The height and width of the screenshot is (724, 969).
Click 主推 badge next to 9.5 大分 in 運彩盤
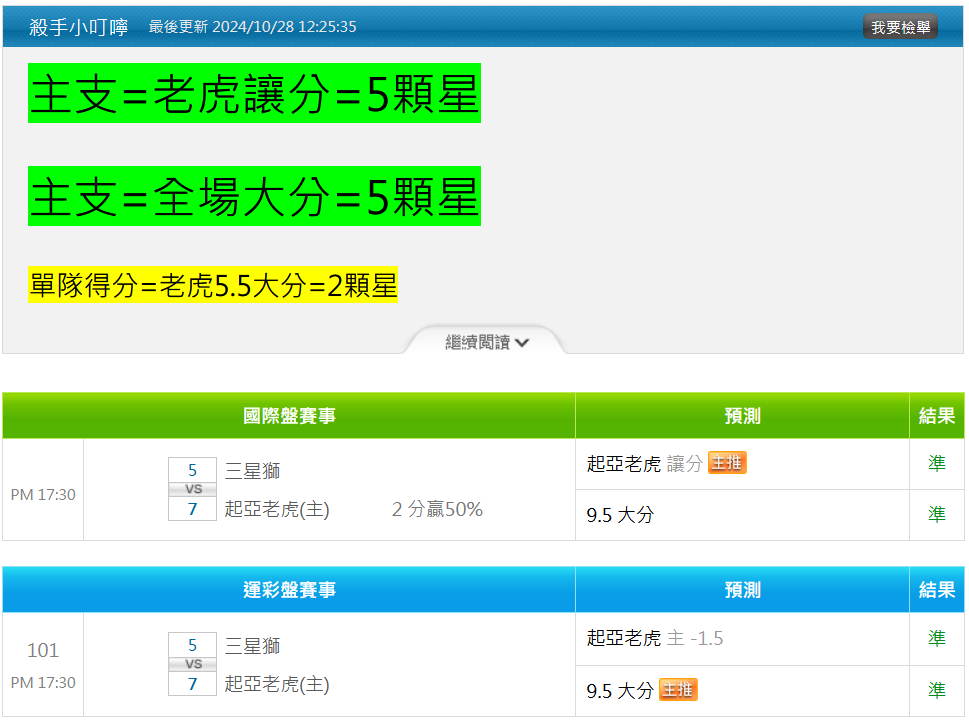pos(678,689)
